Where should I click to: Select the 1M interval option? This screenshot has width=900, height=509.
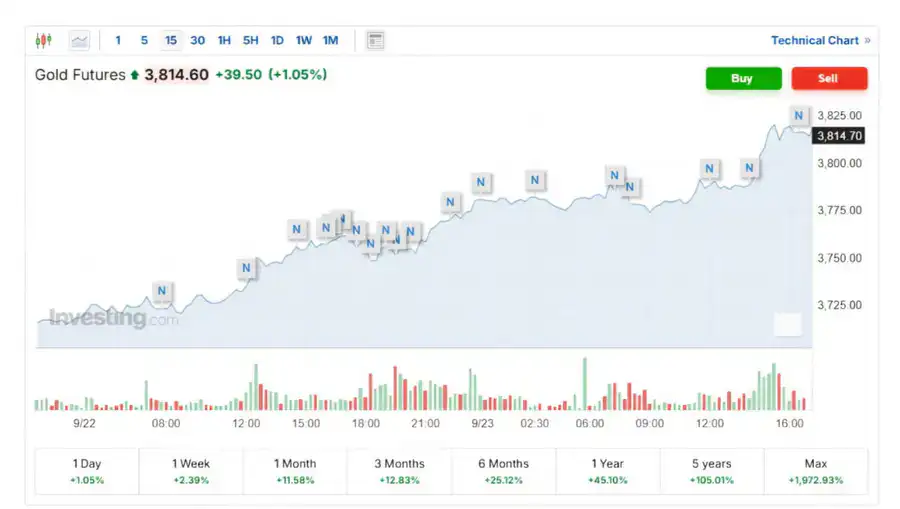[x=330, y=41]
